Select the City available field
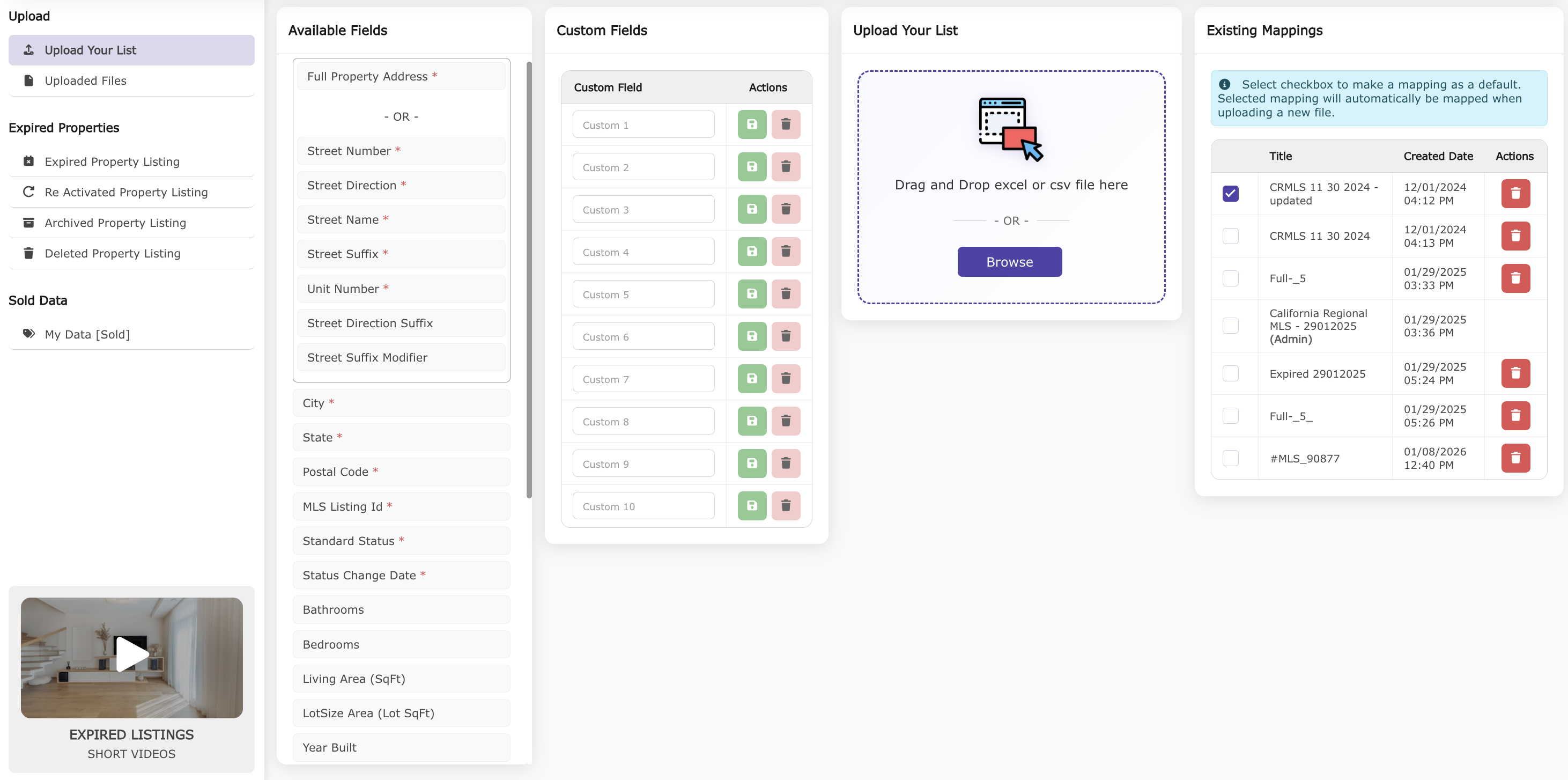The height and width of the screenshot is (780, 1568). point(401,402)
